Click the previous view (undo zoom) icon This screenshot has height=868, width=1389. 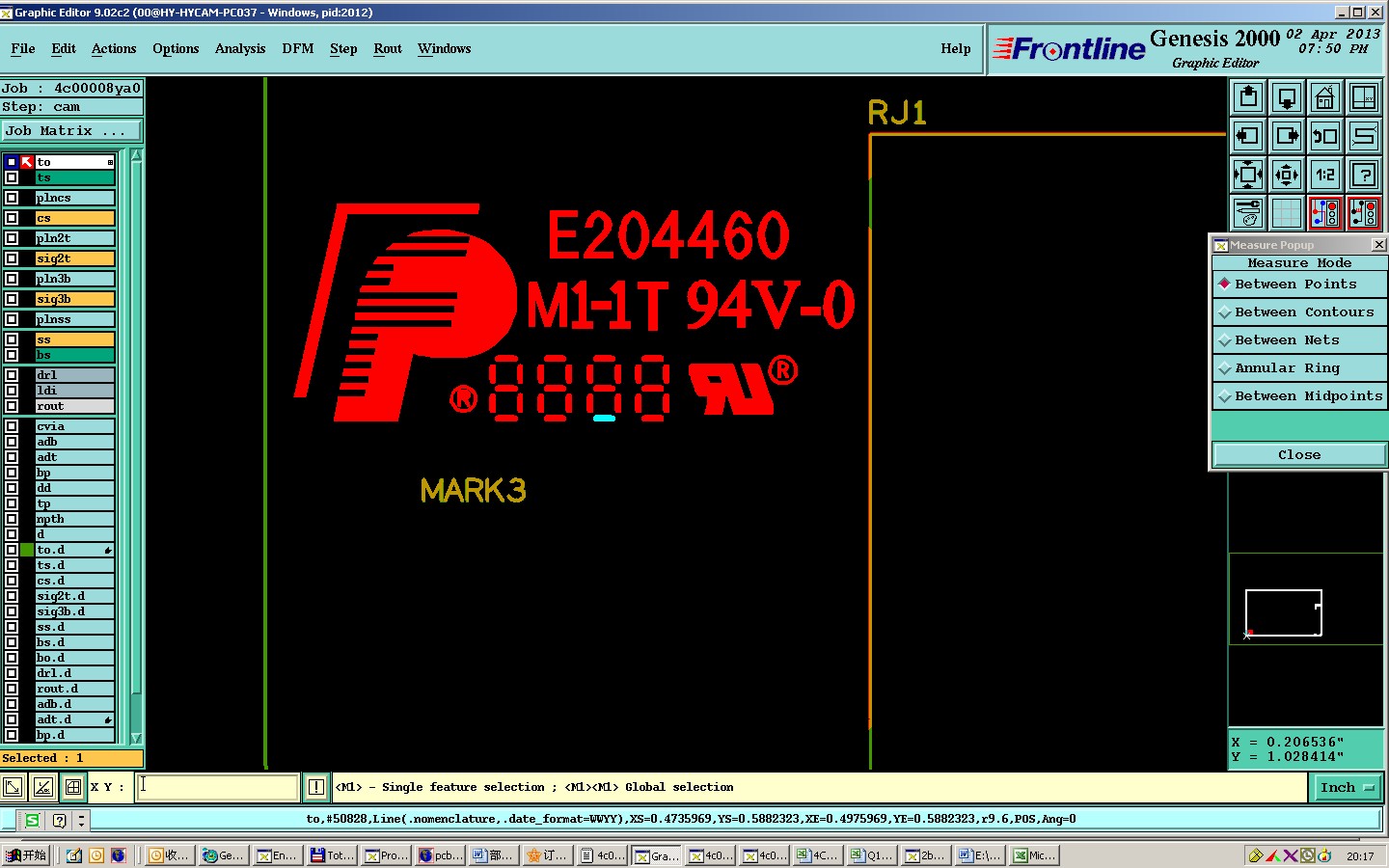pos(1325,136)
